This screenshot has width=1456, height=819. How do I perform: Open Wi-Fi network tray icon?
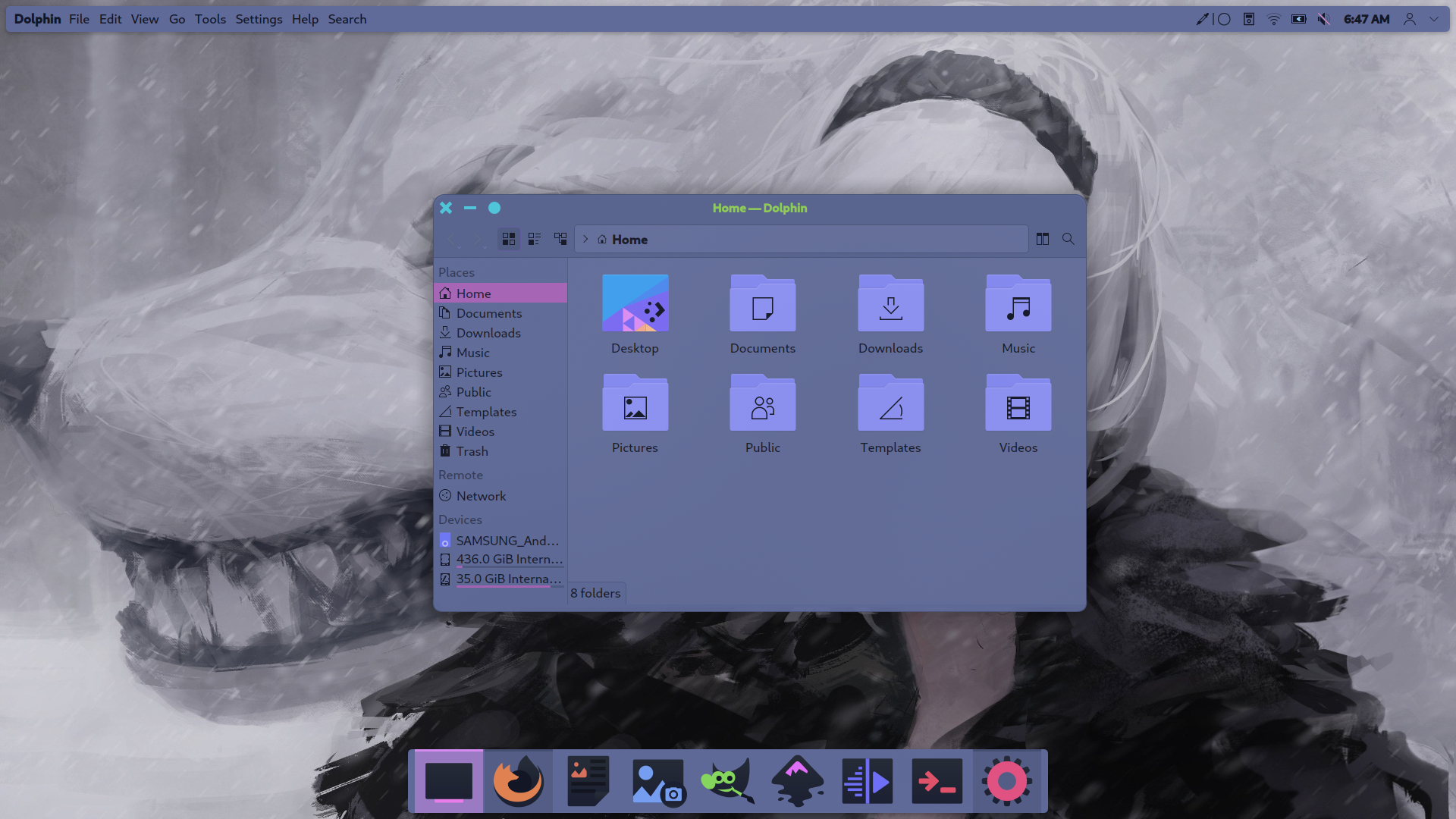[1274, 19]
